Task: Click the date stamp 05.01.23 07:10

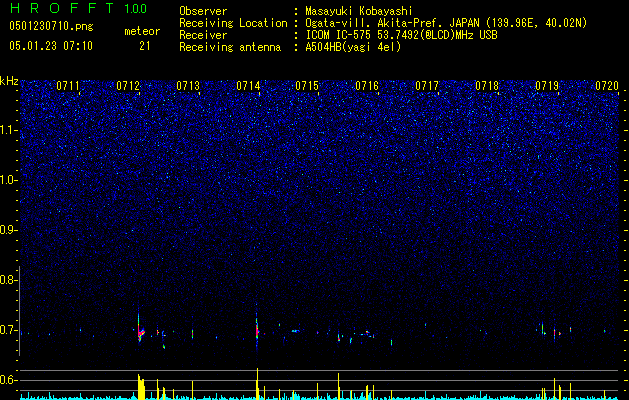Action: click(x=51, y=46)
